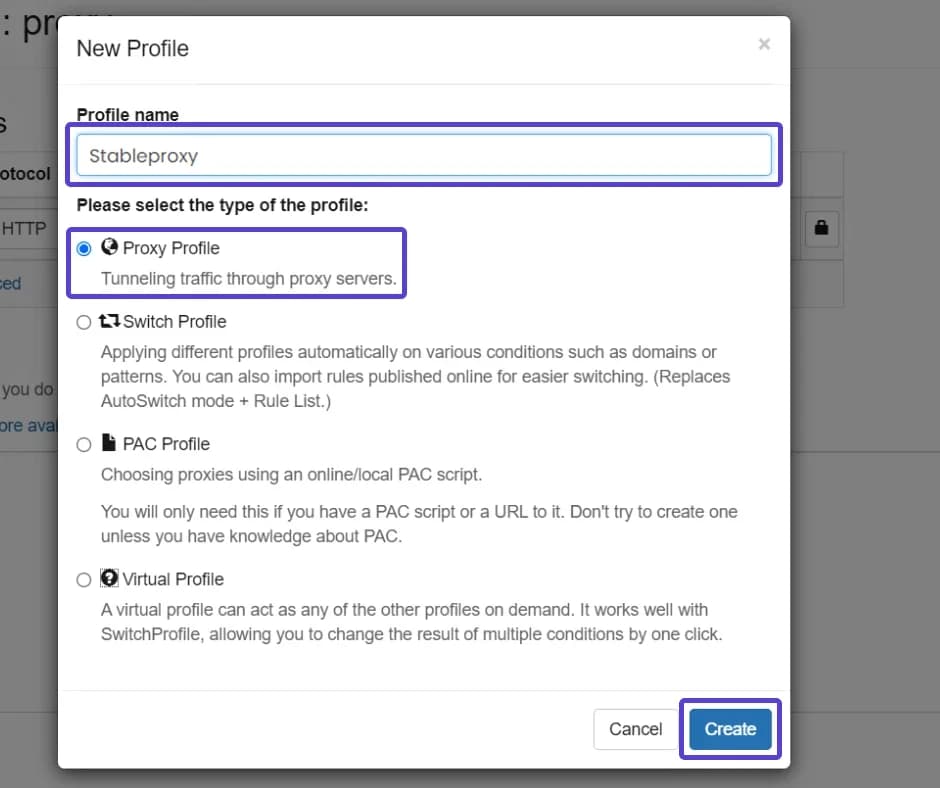
Task: Click the globe icon beside Proxy Profile
Action: [x=110, y=247]
